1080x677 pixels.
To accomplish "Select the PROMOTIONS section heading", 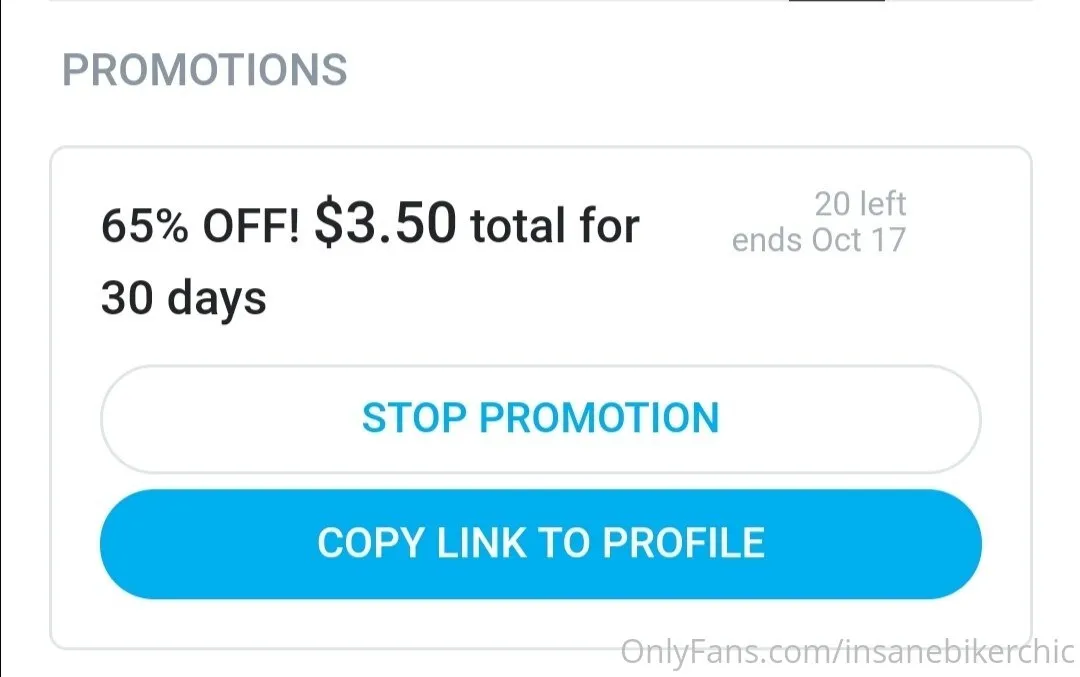I will click(x=205, y=70).
